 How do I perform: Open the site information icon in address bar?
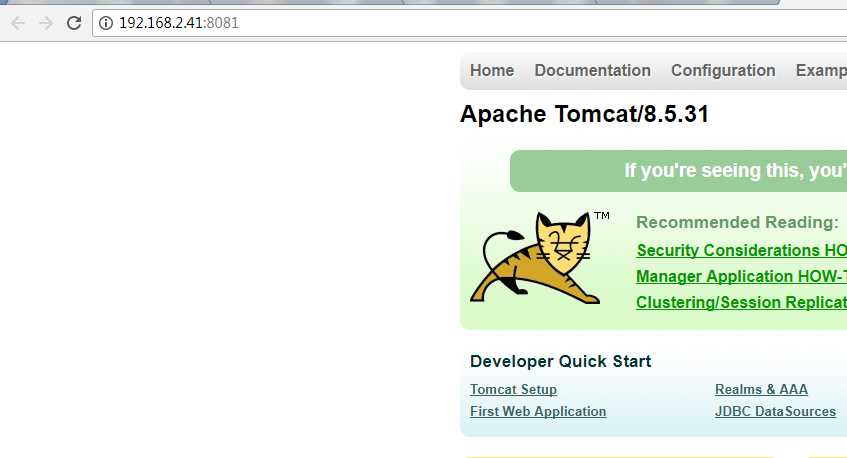click(x=106, y=23)
